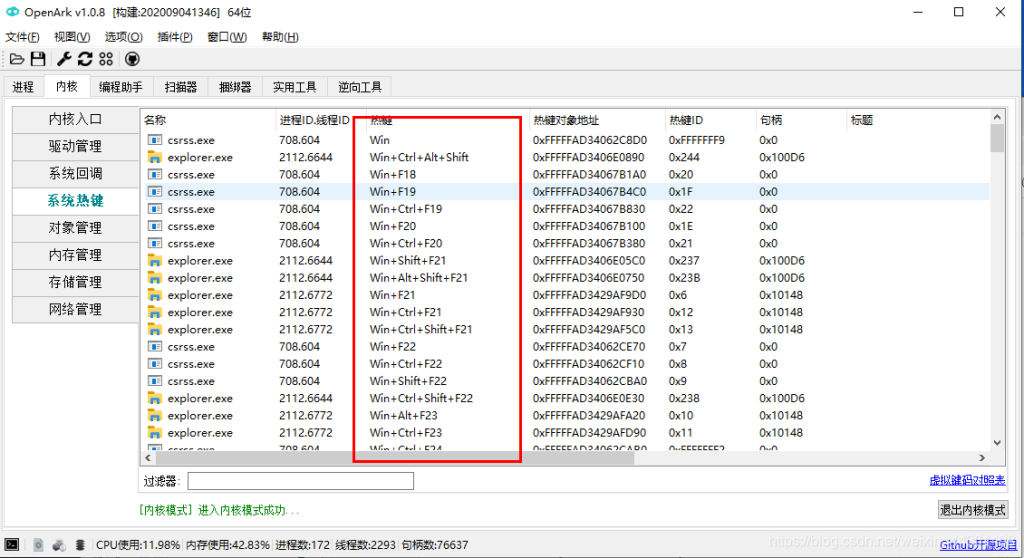Click the save disk toolbar icon

(x=38, y=59)
